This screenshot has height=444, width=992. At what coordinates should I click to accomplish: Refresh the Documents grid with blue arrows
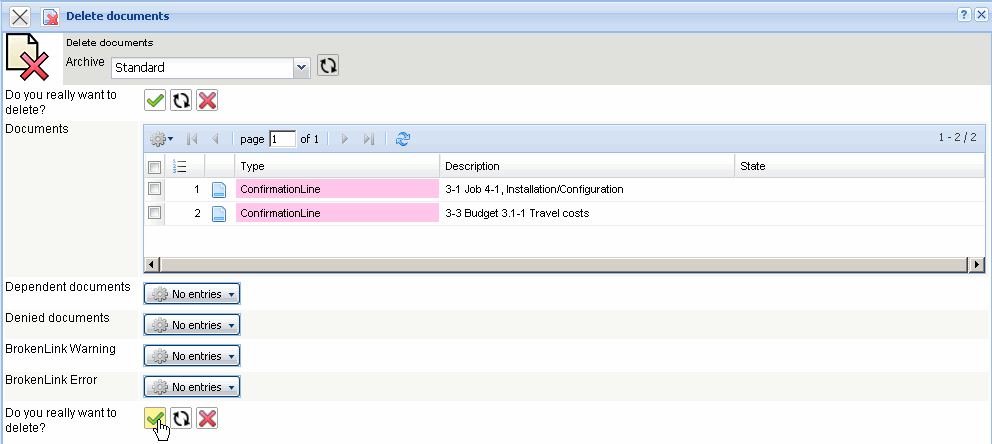coord(403,139)
